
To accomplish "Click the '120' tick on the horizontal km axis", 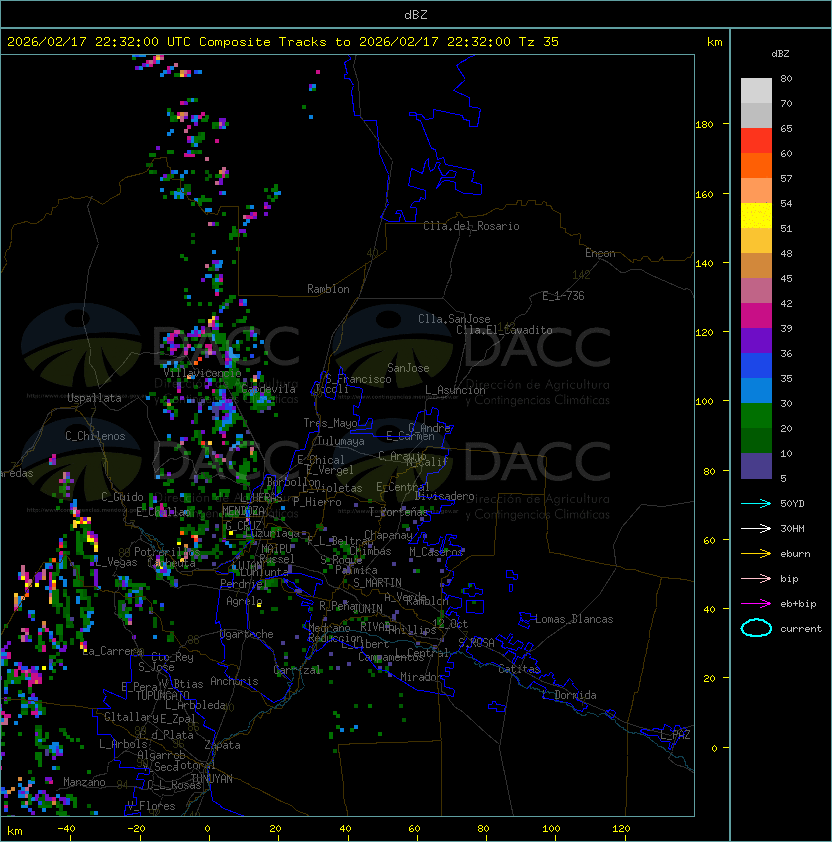I will point(621,829).
